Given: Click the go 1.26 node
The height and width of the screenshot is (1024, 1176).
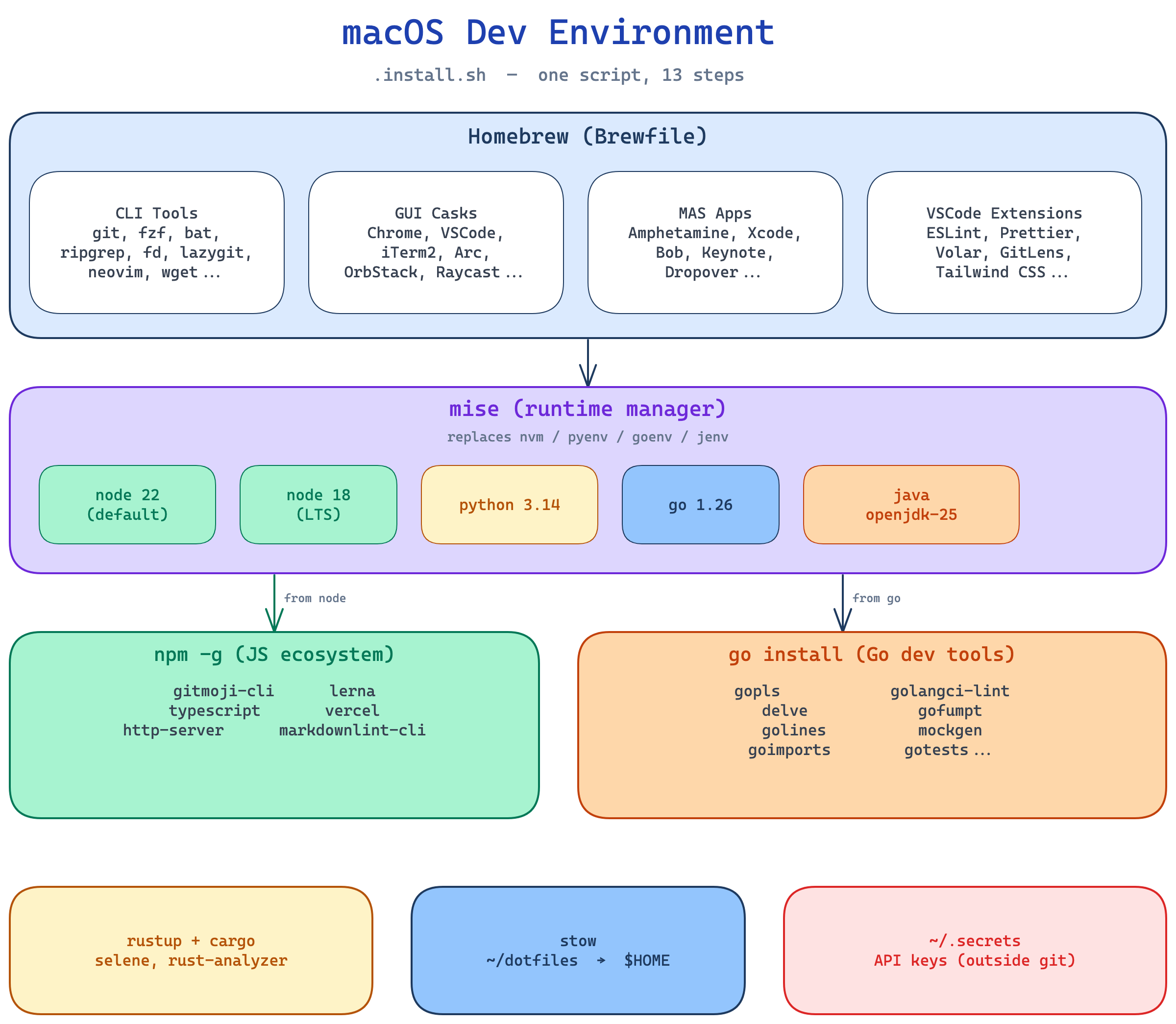Looking at the screenshot, I should (701, 505).
